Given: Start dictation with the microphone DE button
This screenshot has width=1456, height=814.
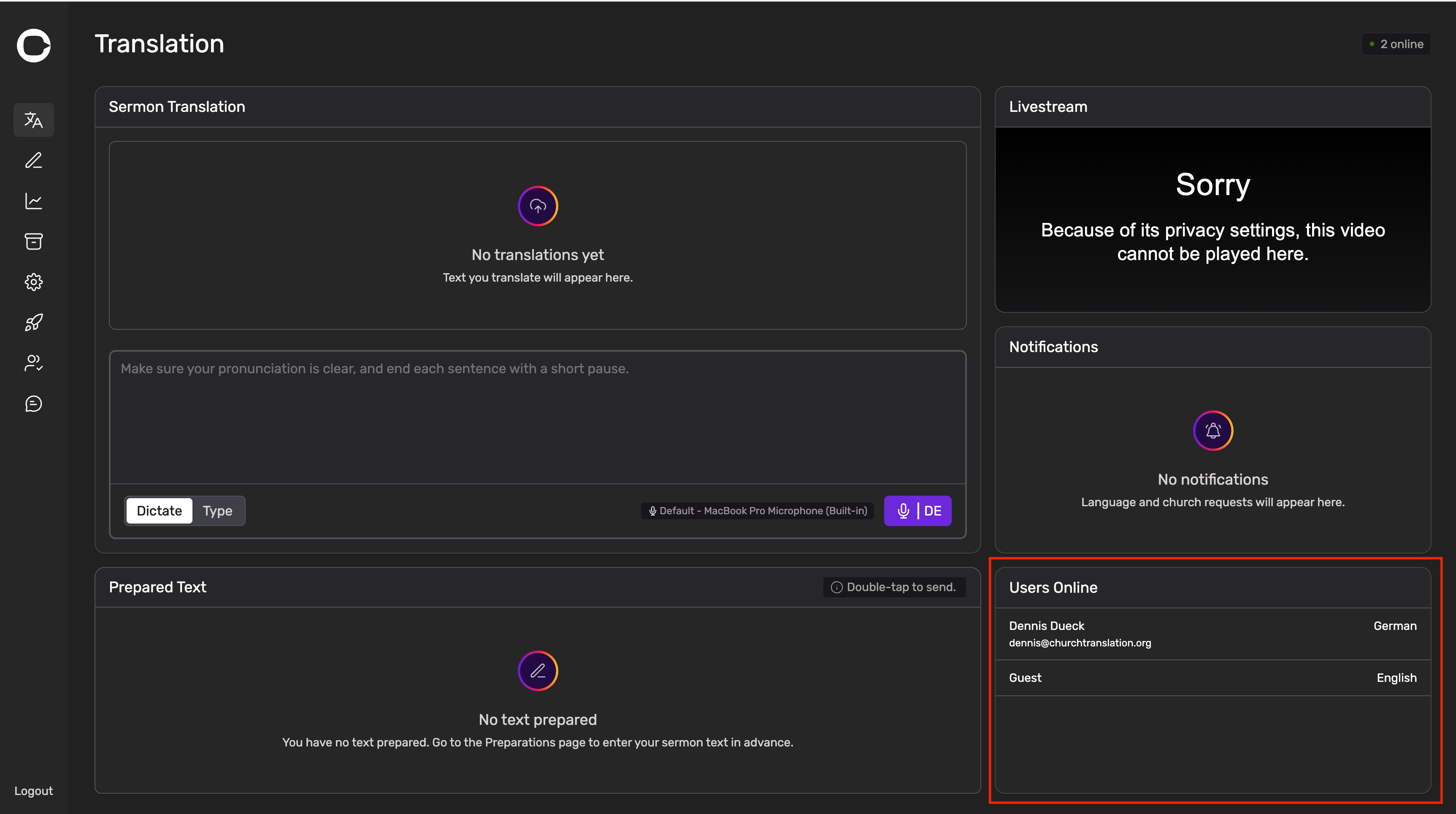Looking at the screenshot, I should click(917, 511).
